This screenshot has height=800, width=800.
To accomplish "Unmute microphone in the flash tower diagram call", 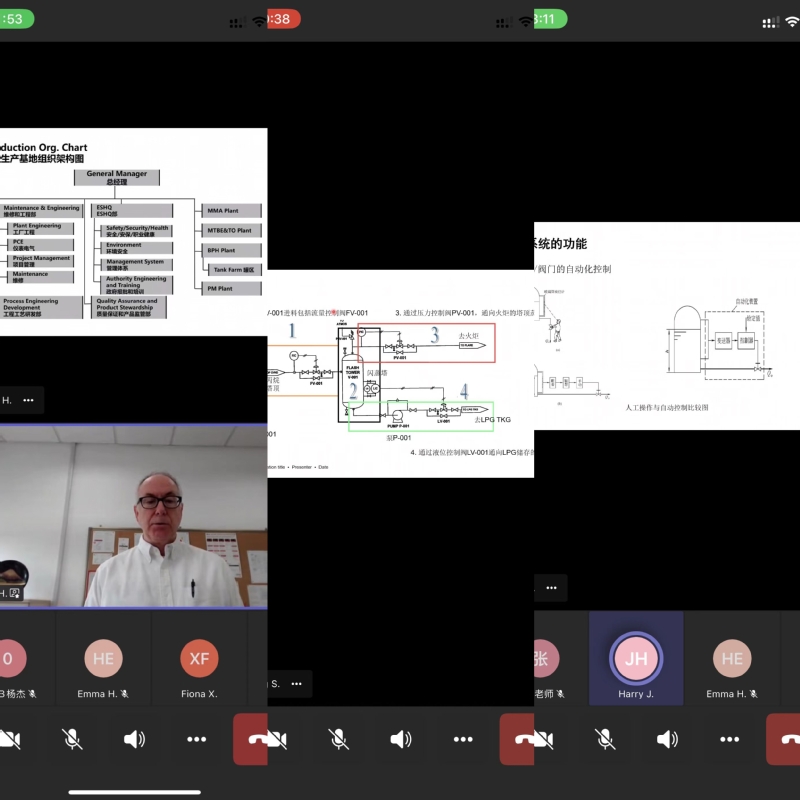I will click(338, 739).
